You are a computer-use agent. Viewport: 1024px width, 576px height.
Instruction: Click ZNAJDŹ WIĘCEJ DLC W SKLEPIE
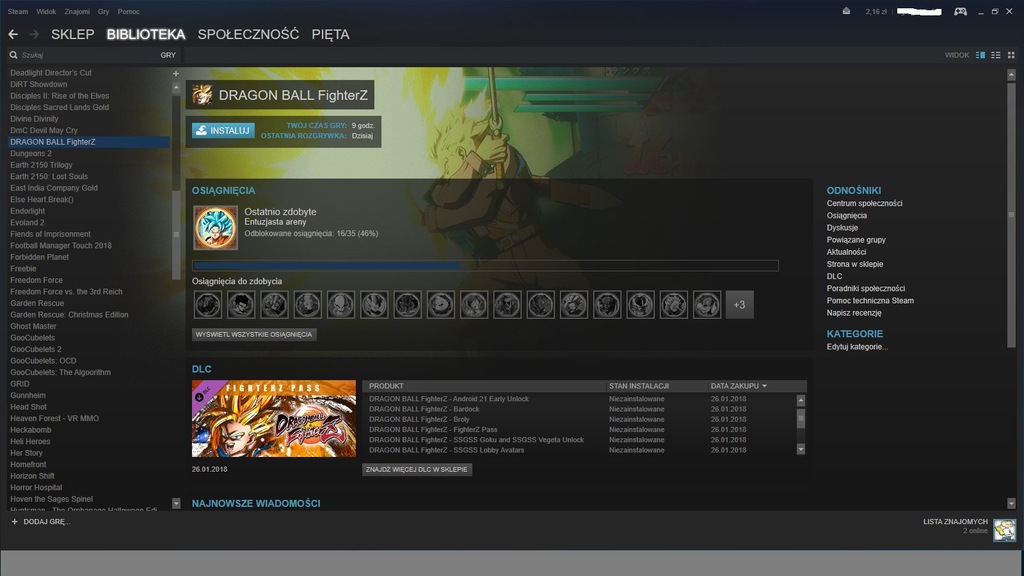[417, 470]
